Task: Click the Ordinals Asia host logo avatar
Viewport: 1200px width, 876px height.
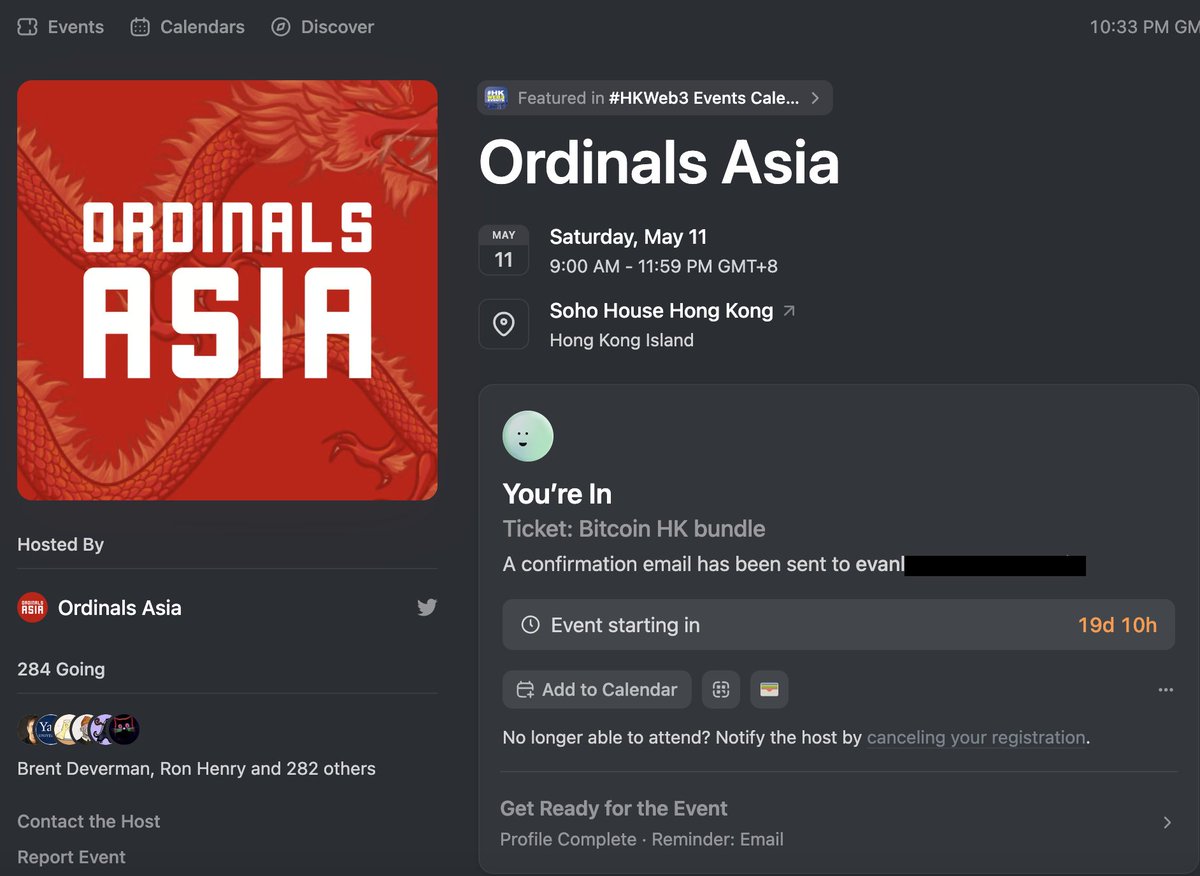Action: [x=33, y=607]
